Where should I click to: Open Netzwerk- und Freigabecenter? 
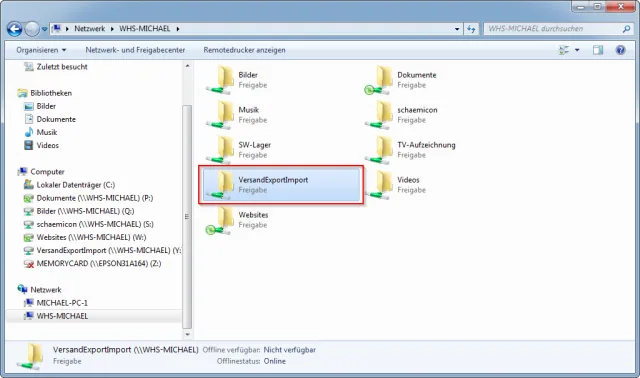[135, 50]
